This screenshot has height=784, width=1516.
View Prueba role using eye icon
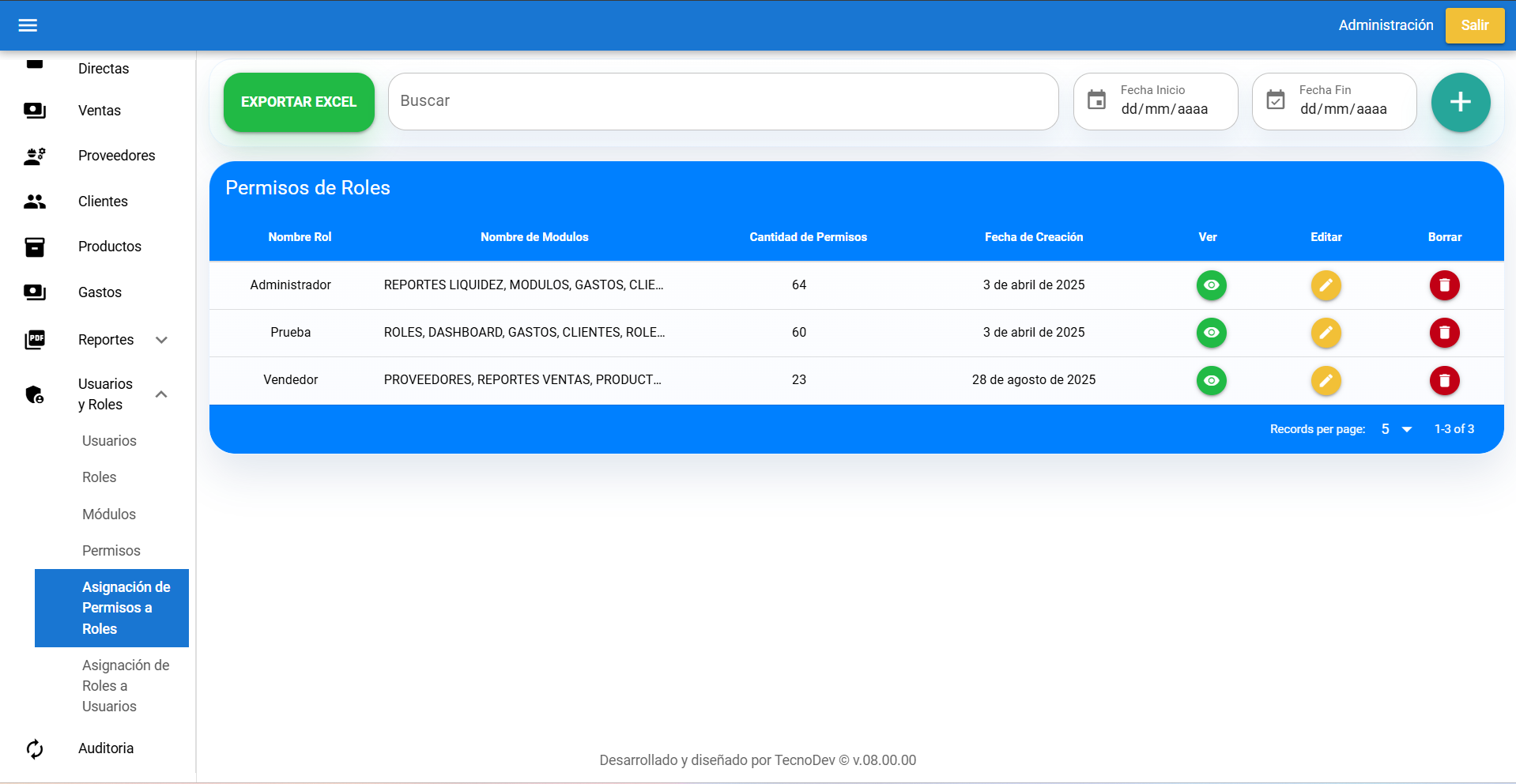tap(1211, 333)
